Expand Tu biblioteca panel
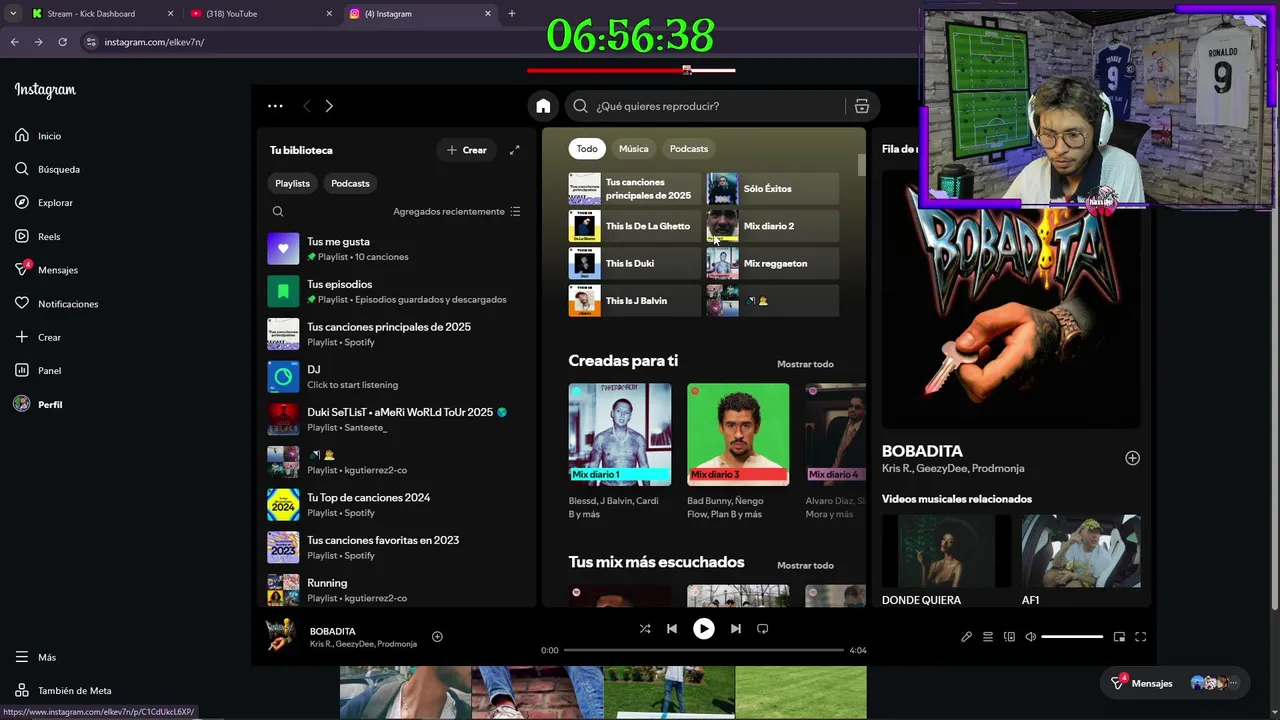Image resolution: width=1280 pixels, height=720 pixels. click(x=514, y=150)
